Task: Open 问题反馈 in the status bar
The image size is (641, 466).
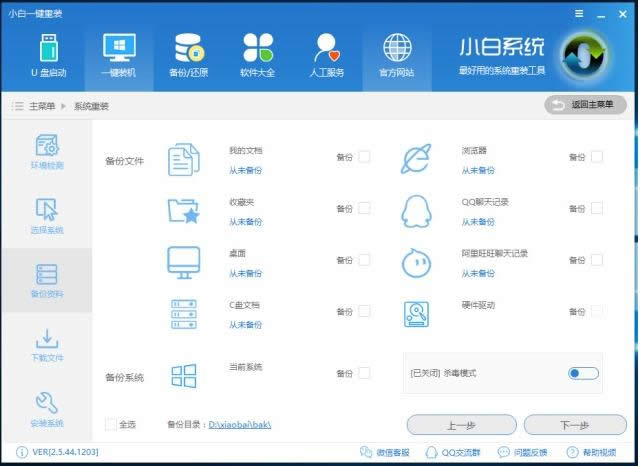Action: click(522, 452)
